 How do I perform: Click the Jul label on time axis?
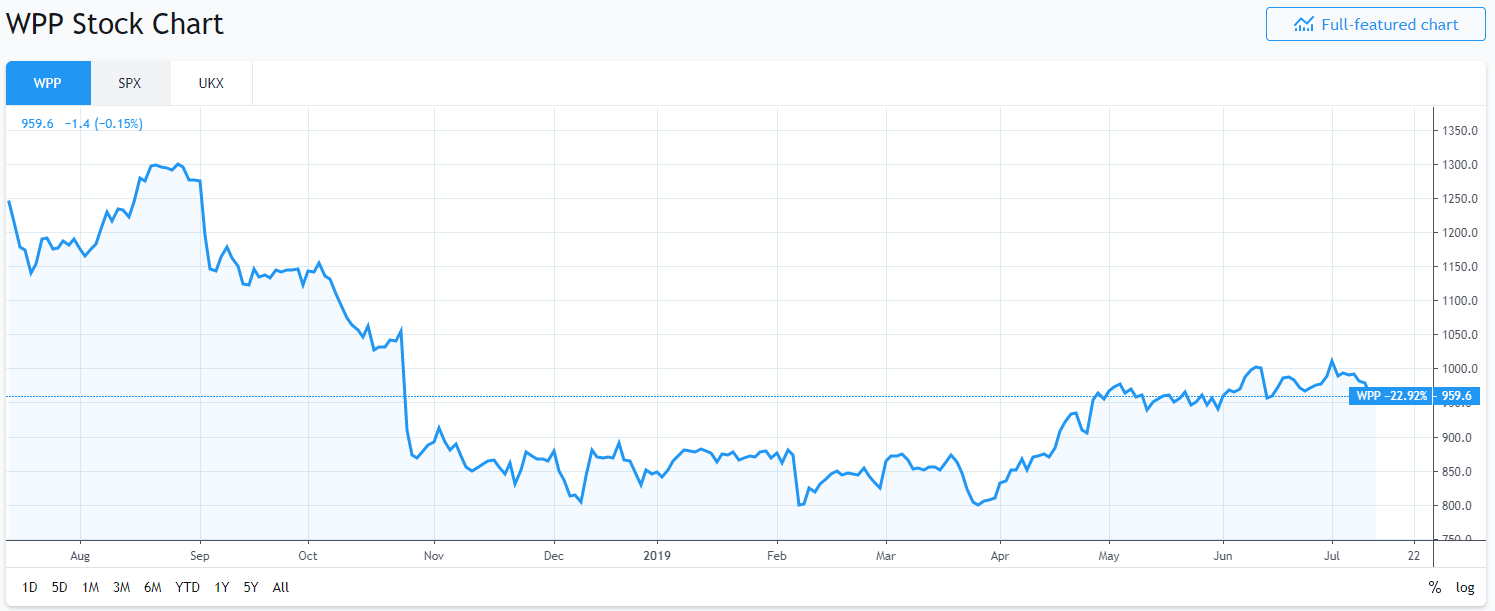[x=1332, y=555]
